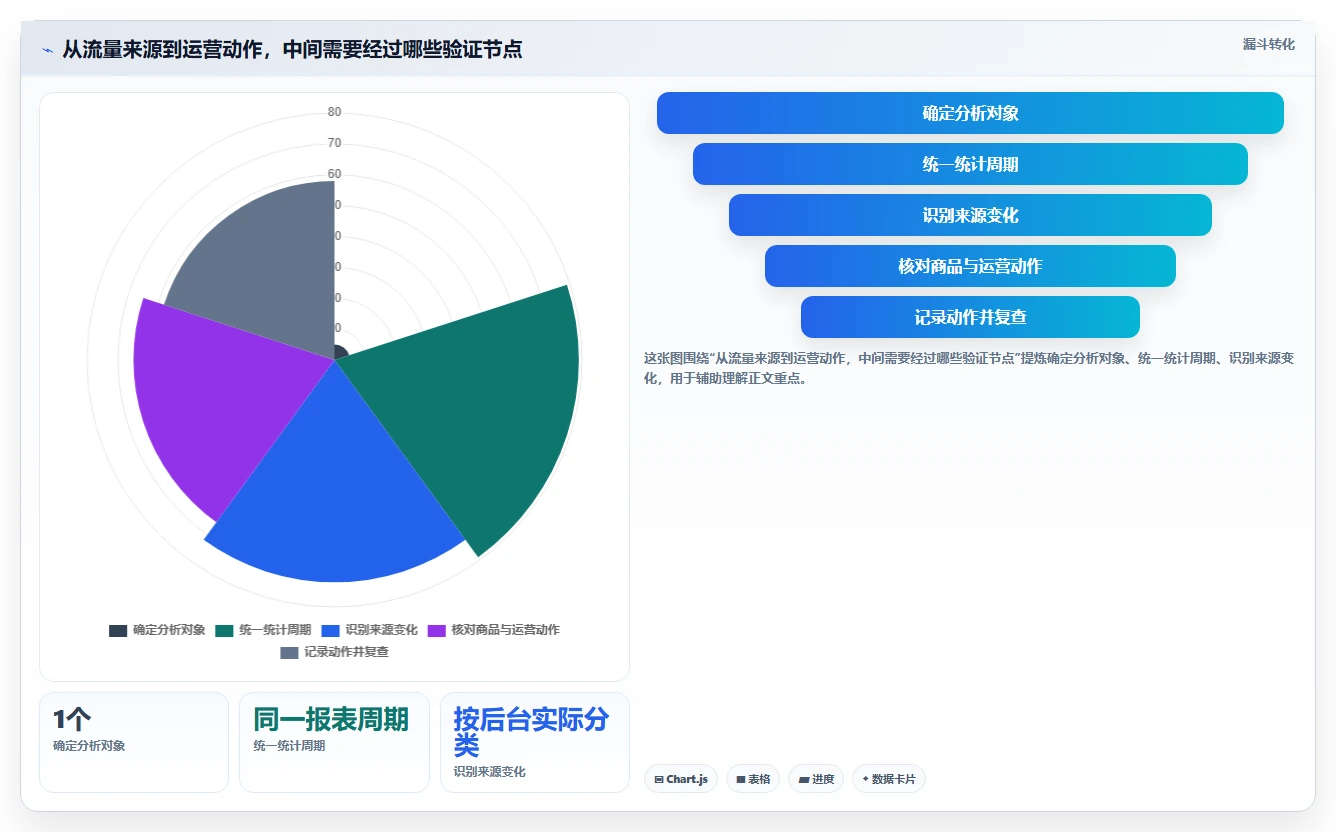Click the 数据卡片 tag chip

point(889,779)
